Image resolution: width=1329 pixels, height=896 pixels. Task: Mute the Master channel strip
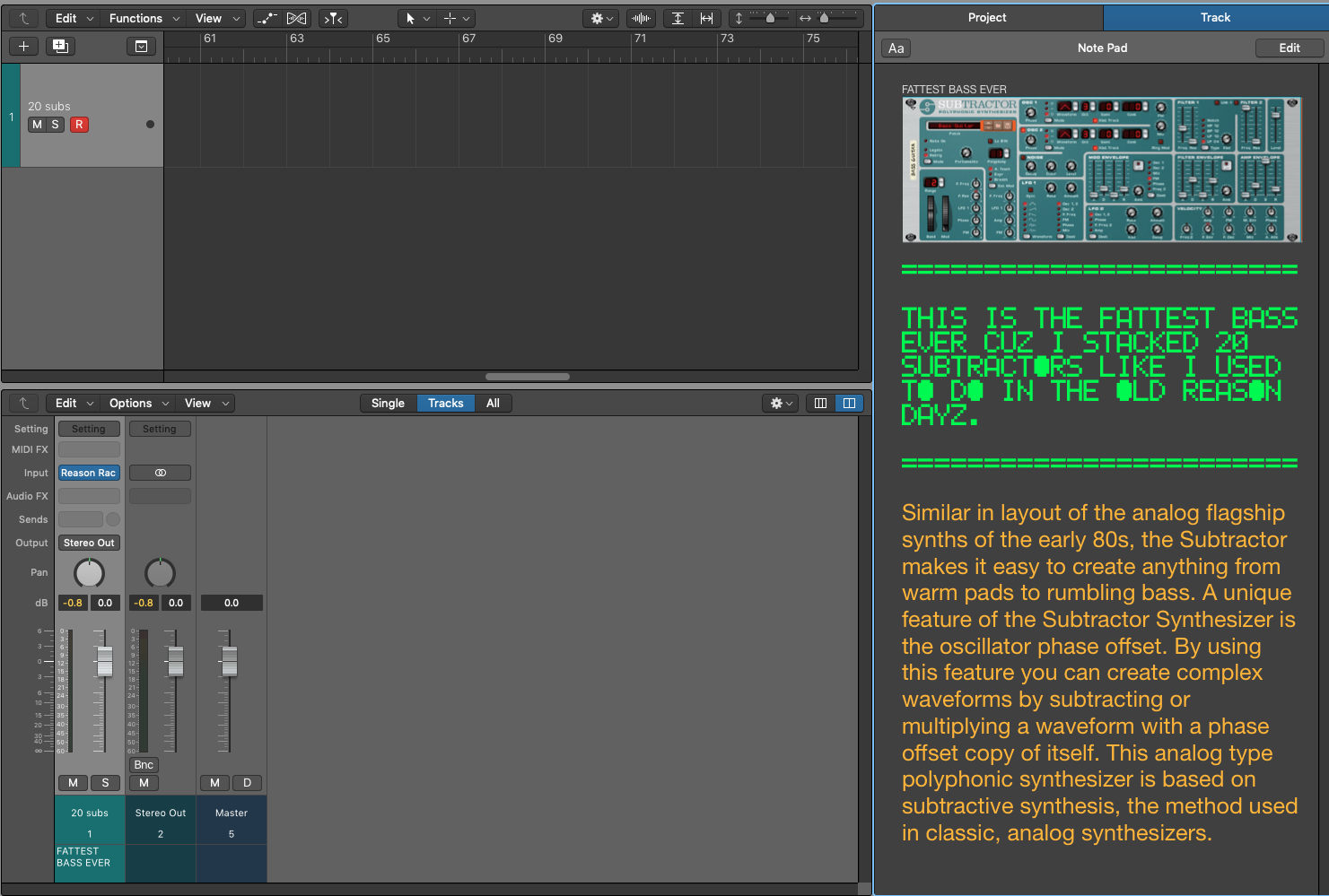(214, 783)
